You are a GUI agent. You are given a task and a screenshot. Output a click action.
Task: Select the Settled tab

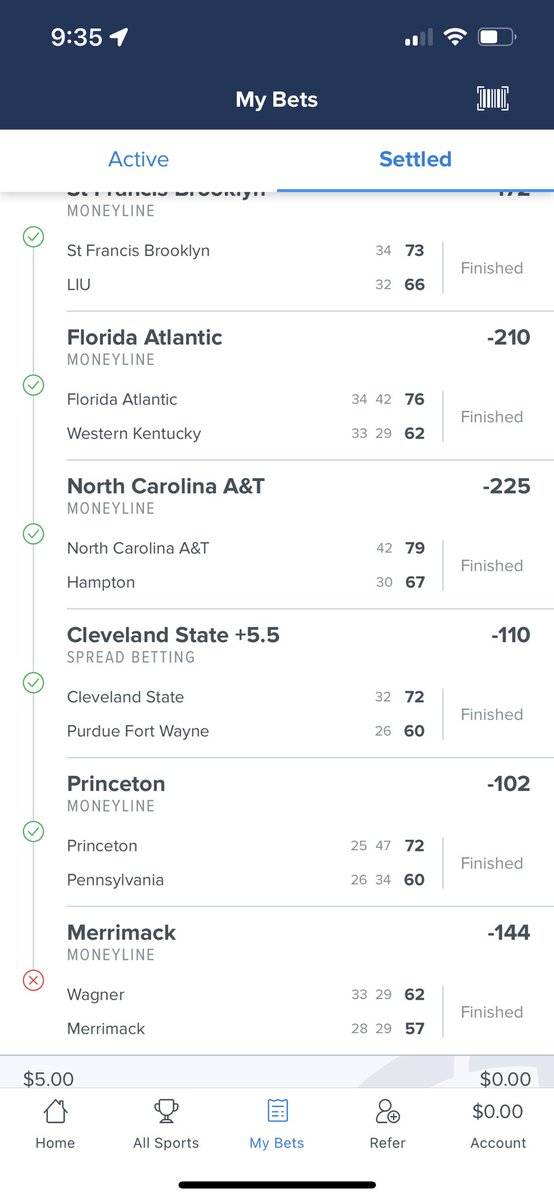(x=415, y=159)
